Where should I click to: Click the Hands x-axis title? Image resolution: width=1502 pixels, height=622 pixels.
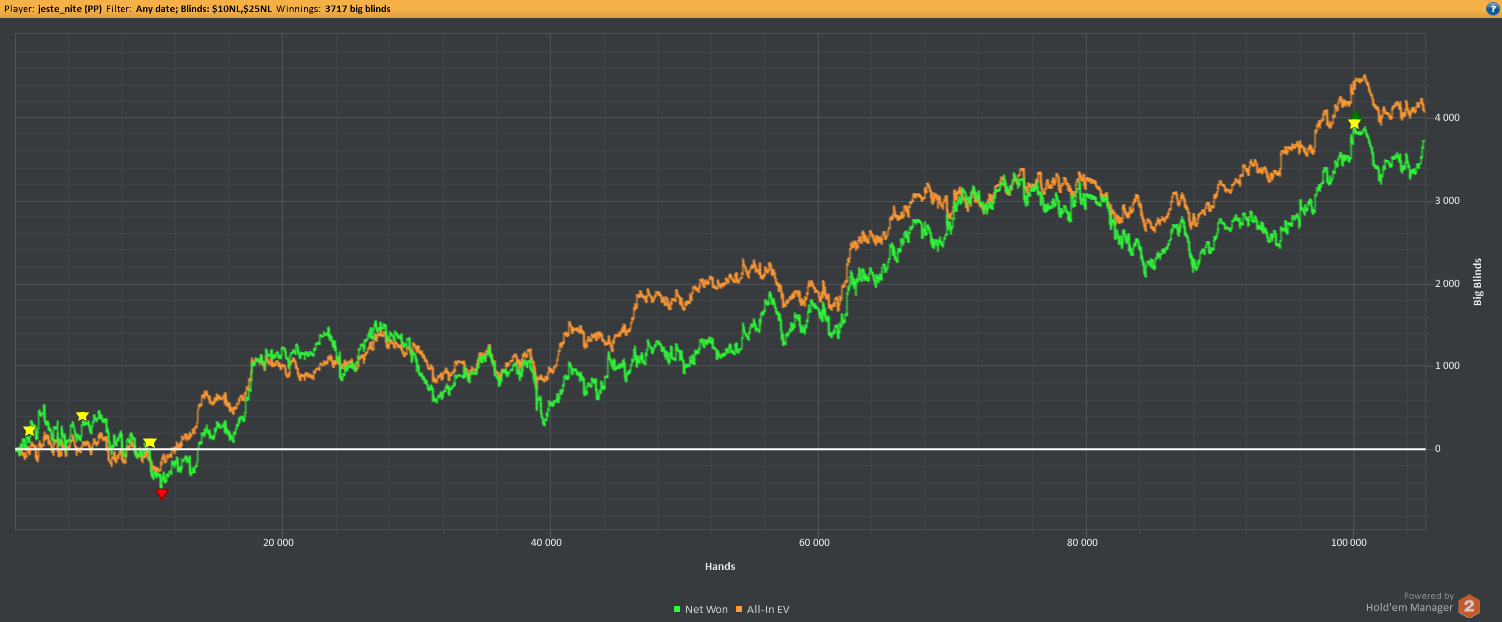coord(720,566)
